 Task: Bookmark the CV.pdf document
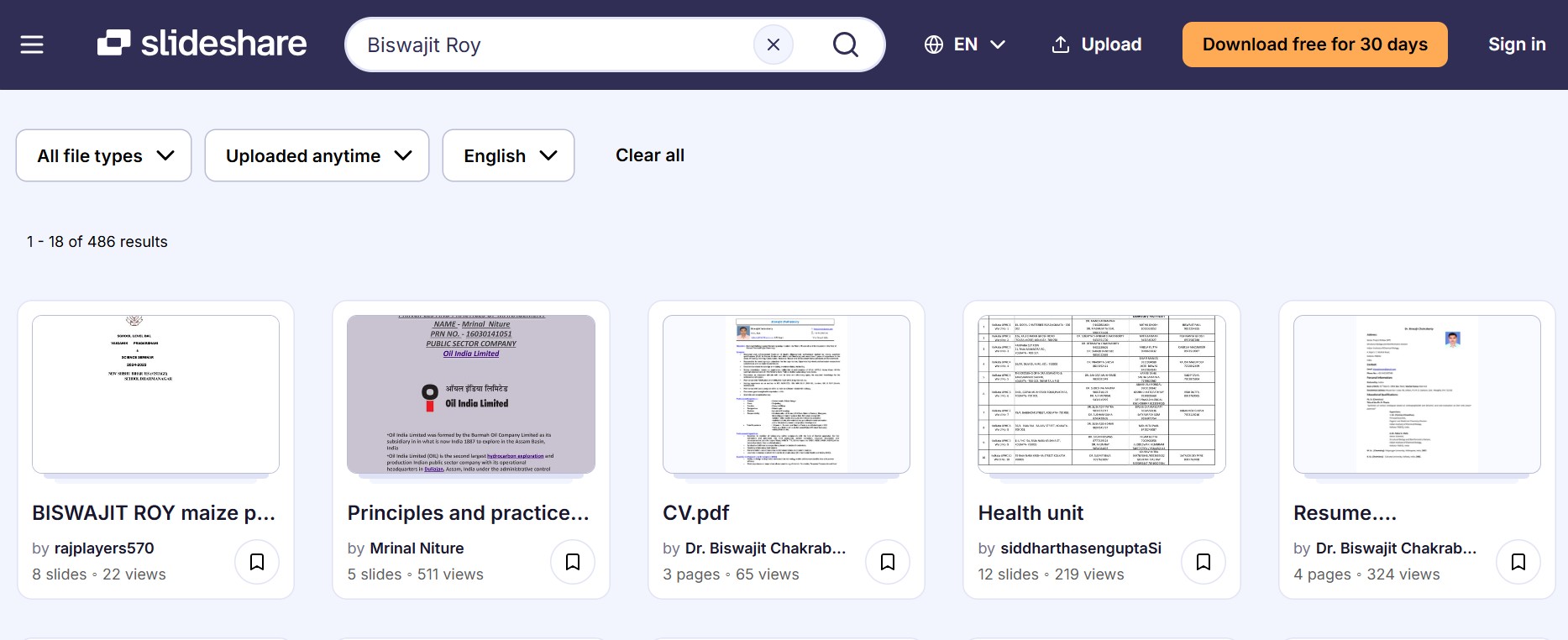pyautogui.click(x=888, y=562)
